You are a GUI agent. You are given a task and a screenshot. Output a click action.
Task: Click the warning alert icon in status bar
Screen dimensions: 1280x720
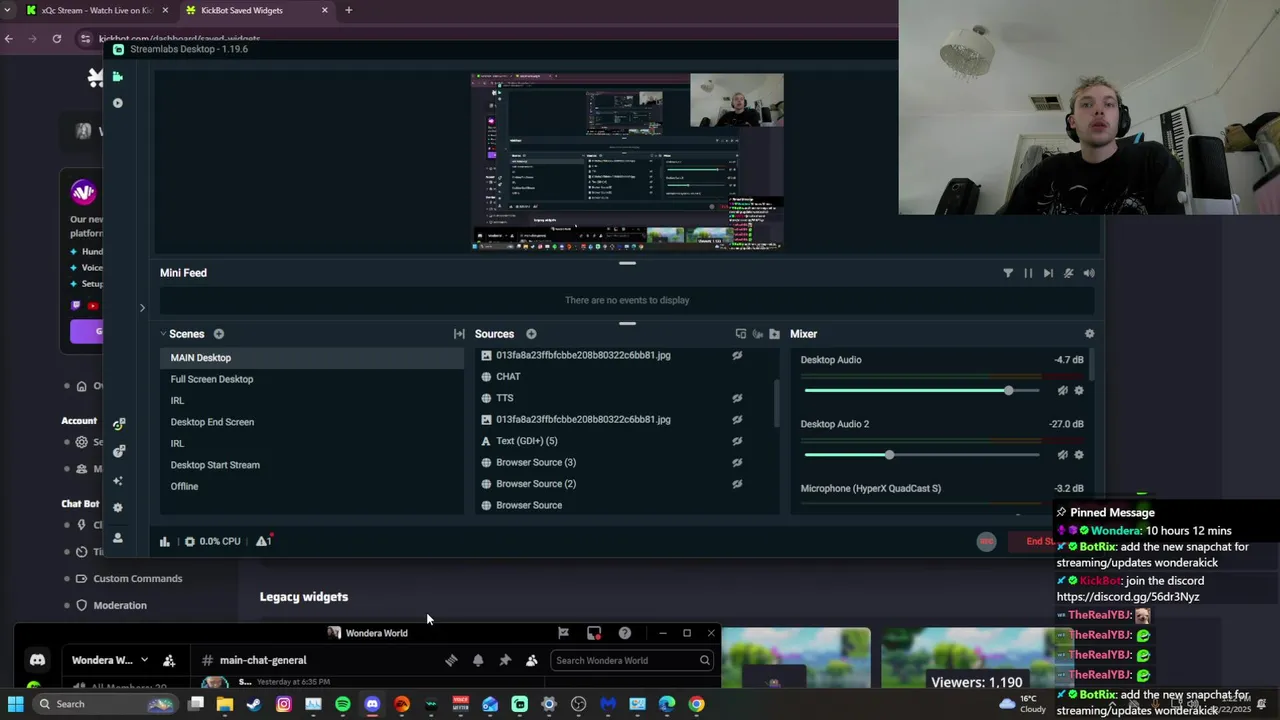pos(263,541)
